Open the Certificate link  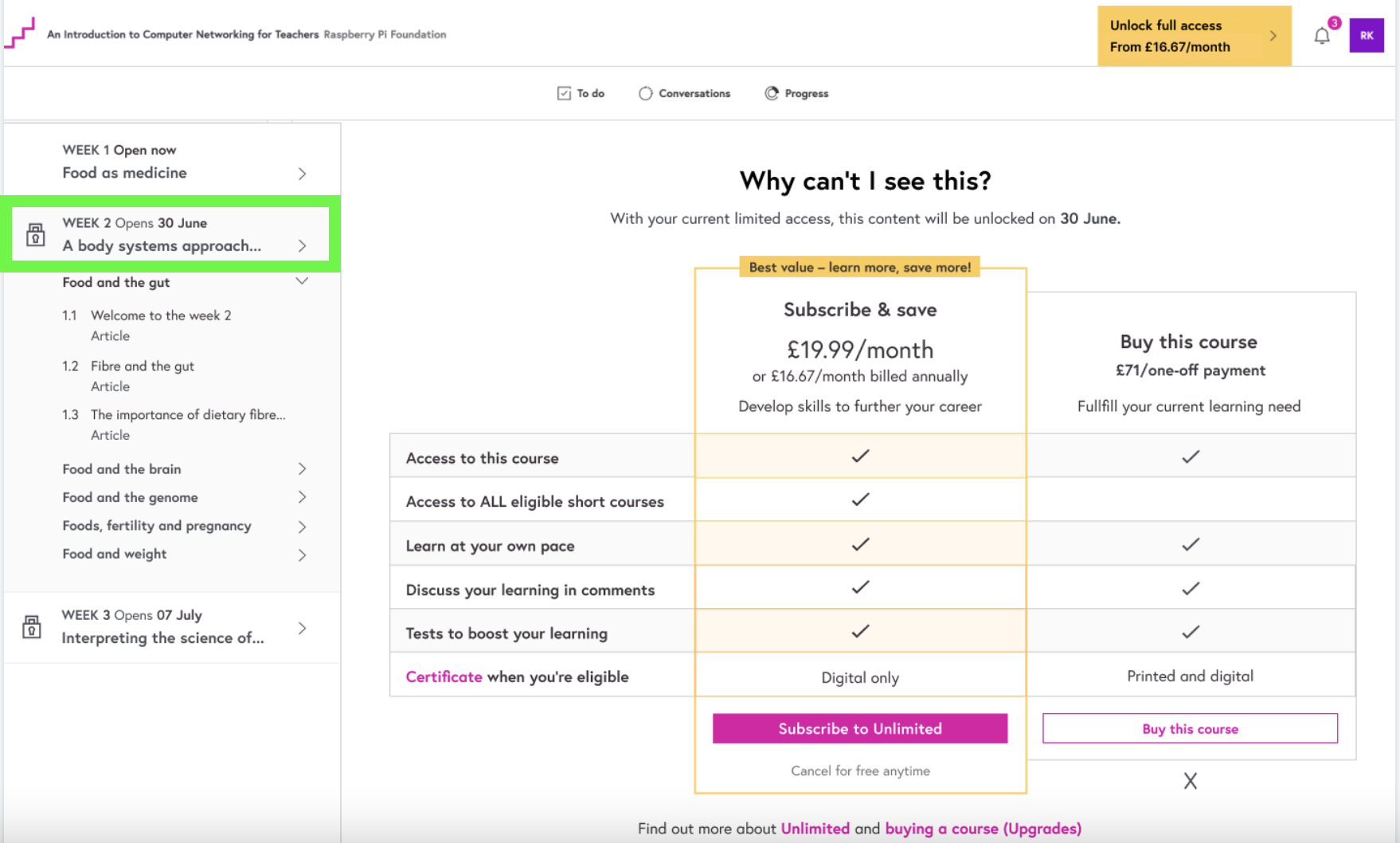tap(444, 676)
